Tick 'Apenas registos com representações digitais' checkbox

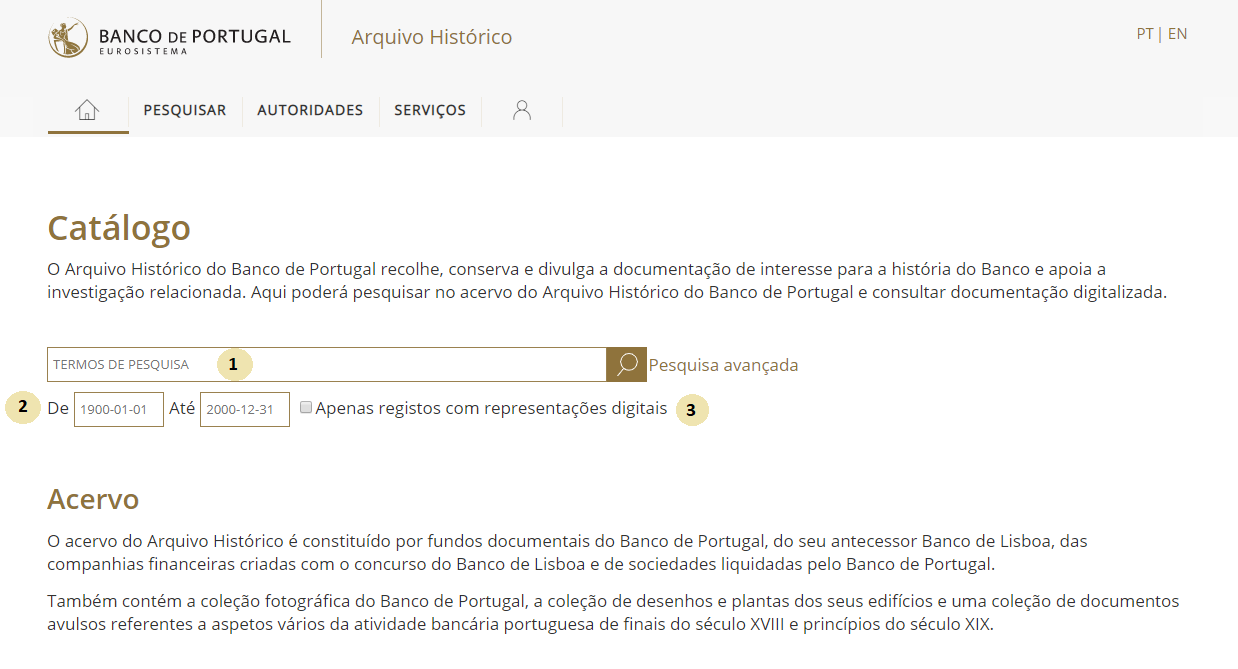(x=306, y=408)
